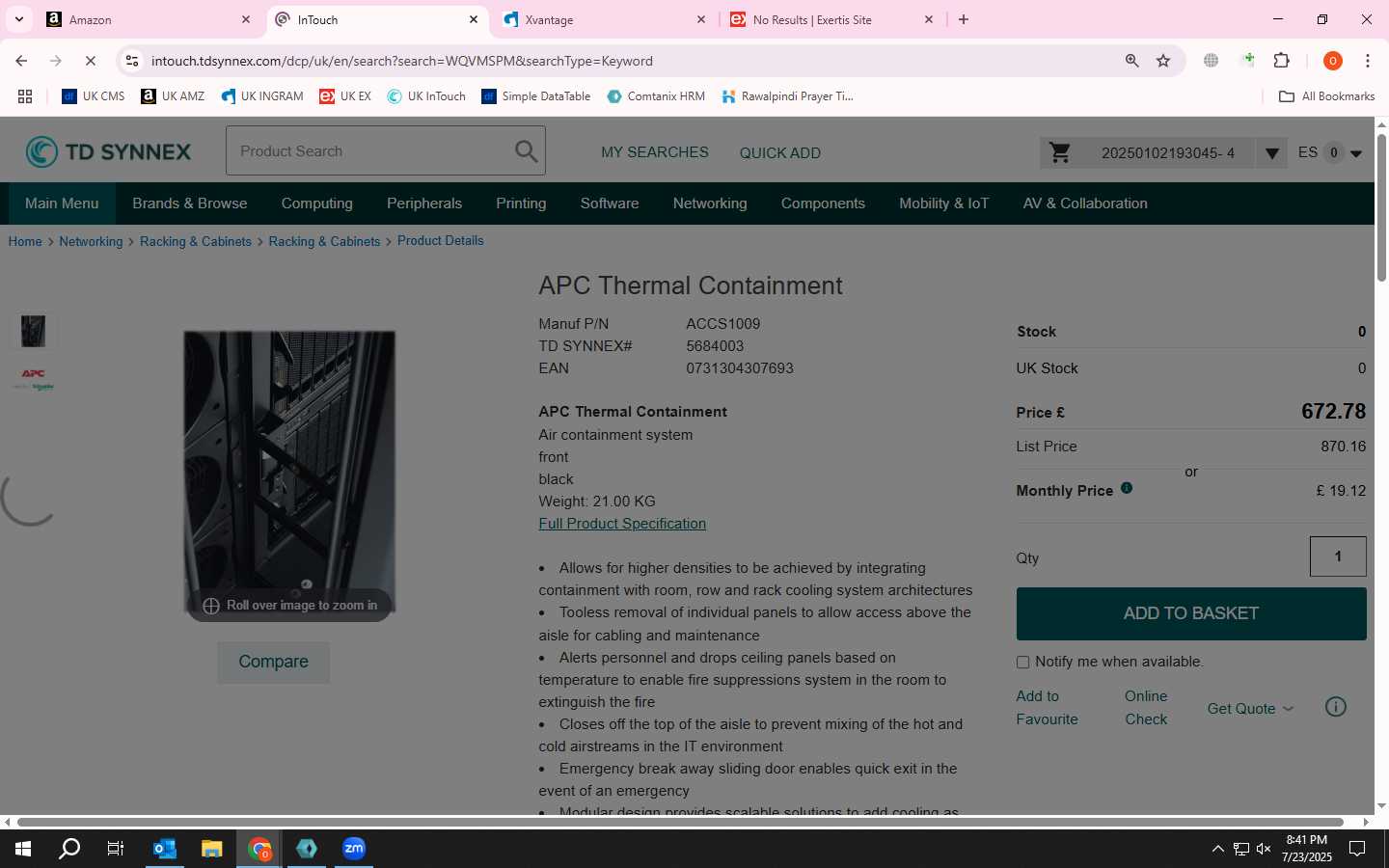Open the Printing menu
This screenshot has width=1389, height=868.
pos(521,203)
